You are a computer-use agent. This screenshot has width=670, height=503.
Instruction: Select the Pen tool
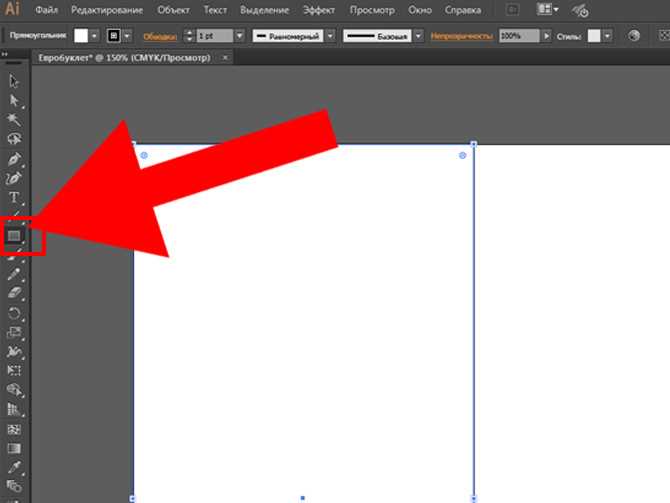(x=14, y=159)
